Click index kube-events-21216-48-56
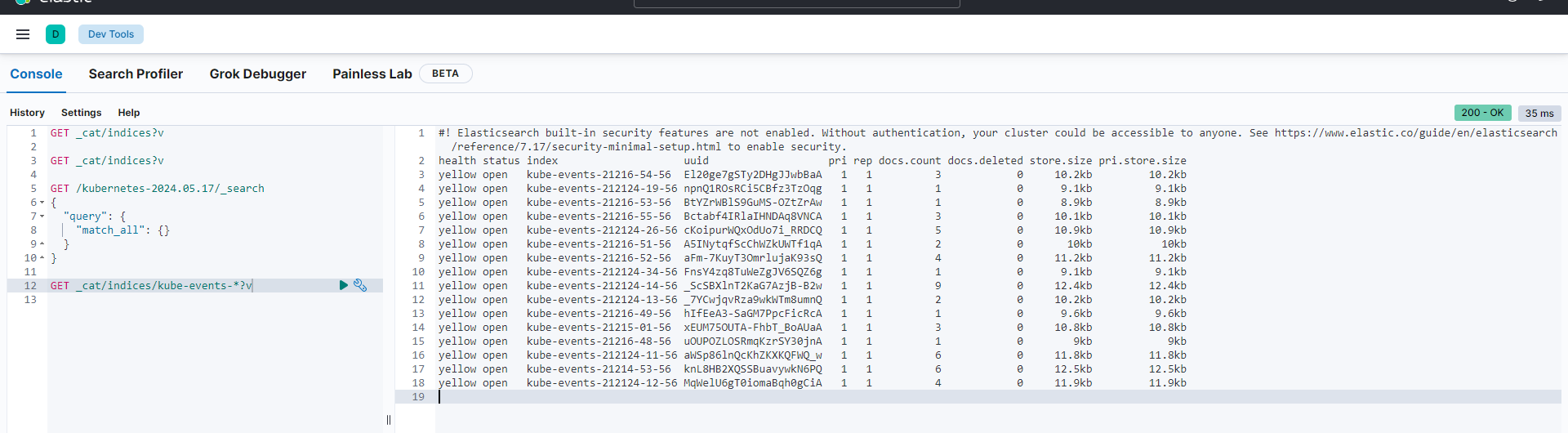 click(599, 341)
